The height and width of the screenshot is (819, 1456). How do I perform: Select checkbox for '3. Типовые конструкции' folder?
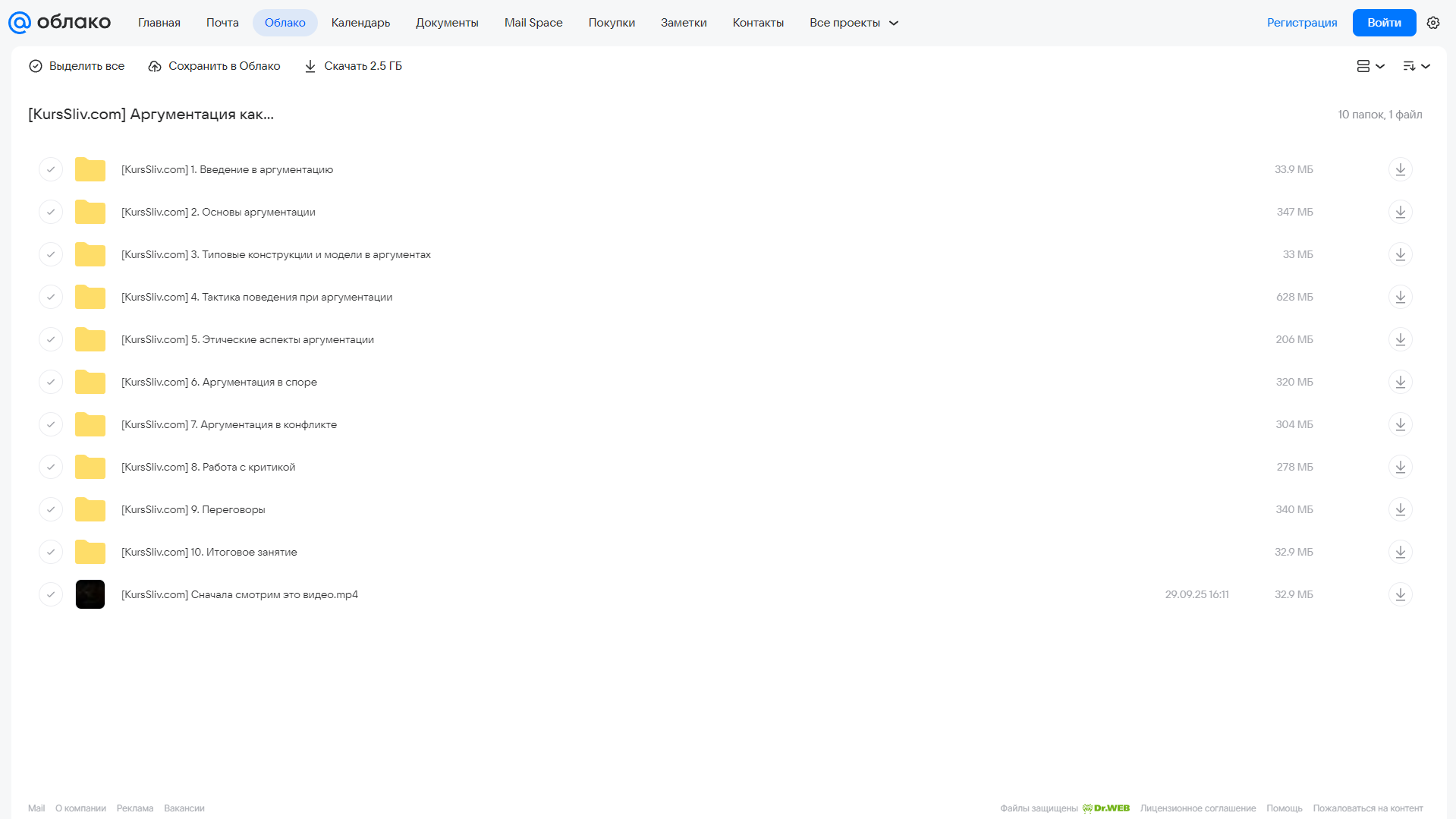click(51, 254)
